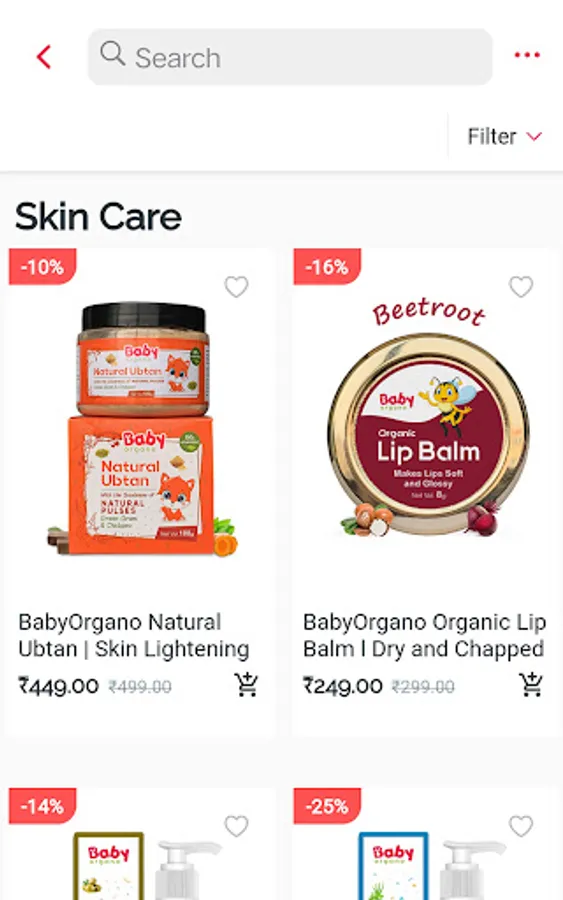563x900 pixels.
Task: Tap the -10% discount badge
Action: point(42,266)
